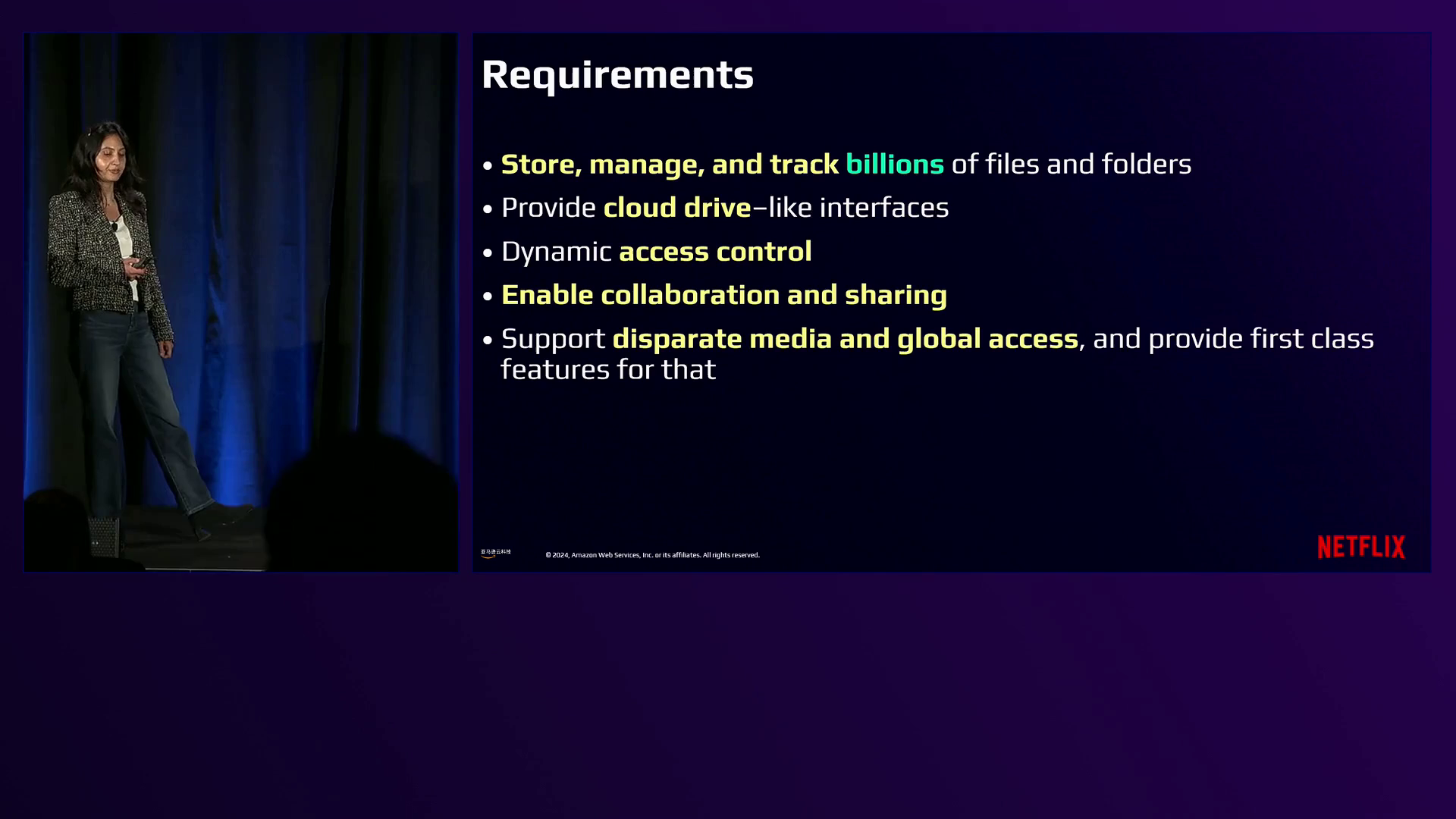Click the features for that line

608,370
